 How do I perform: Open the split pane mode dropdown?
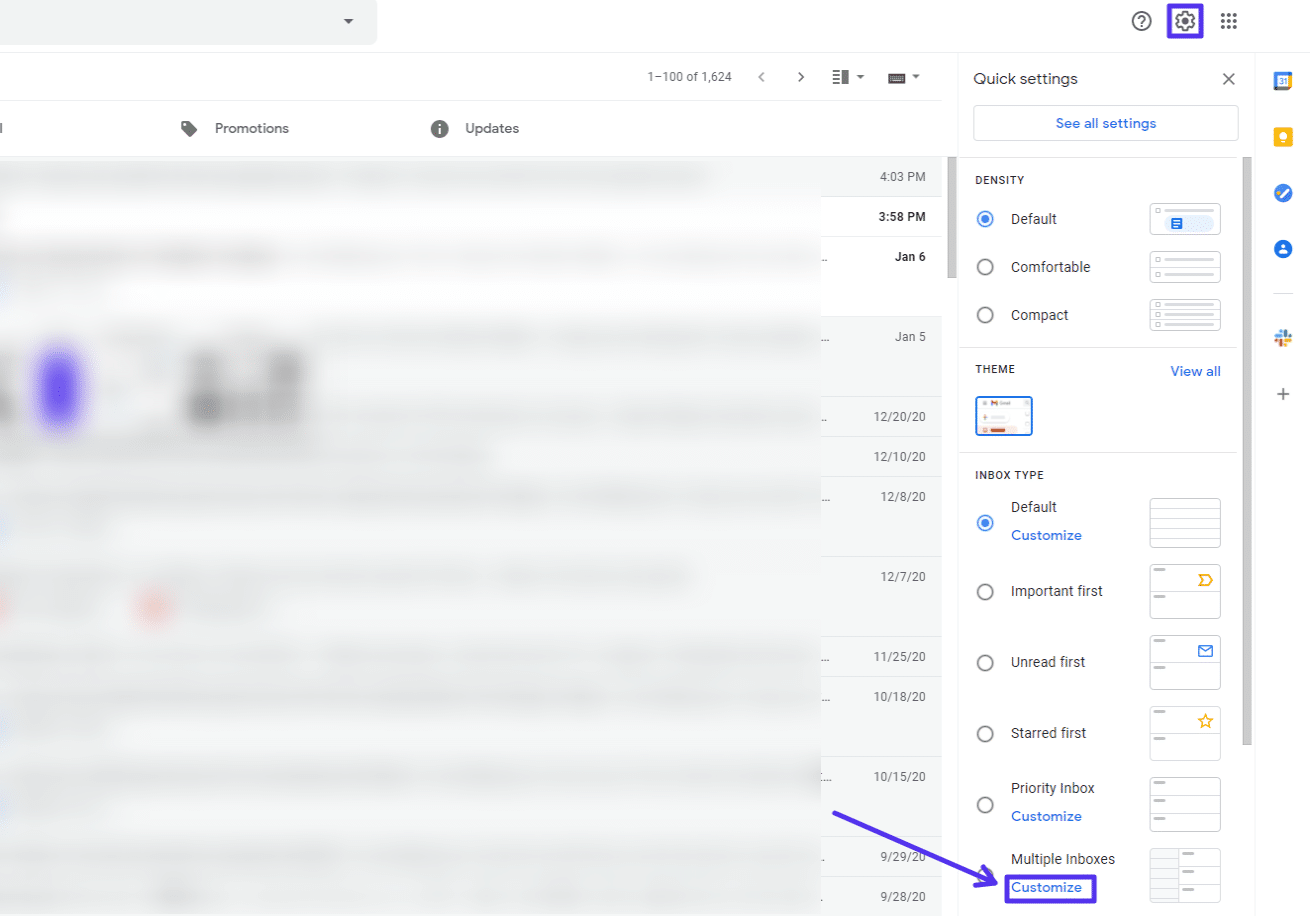coord(847,76)
